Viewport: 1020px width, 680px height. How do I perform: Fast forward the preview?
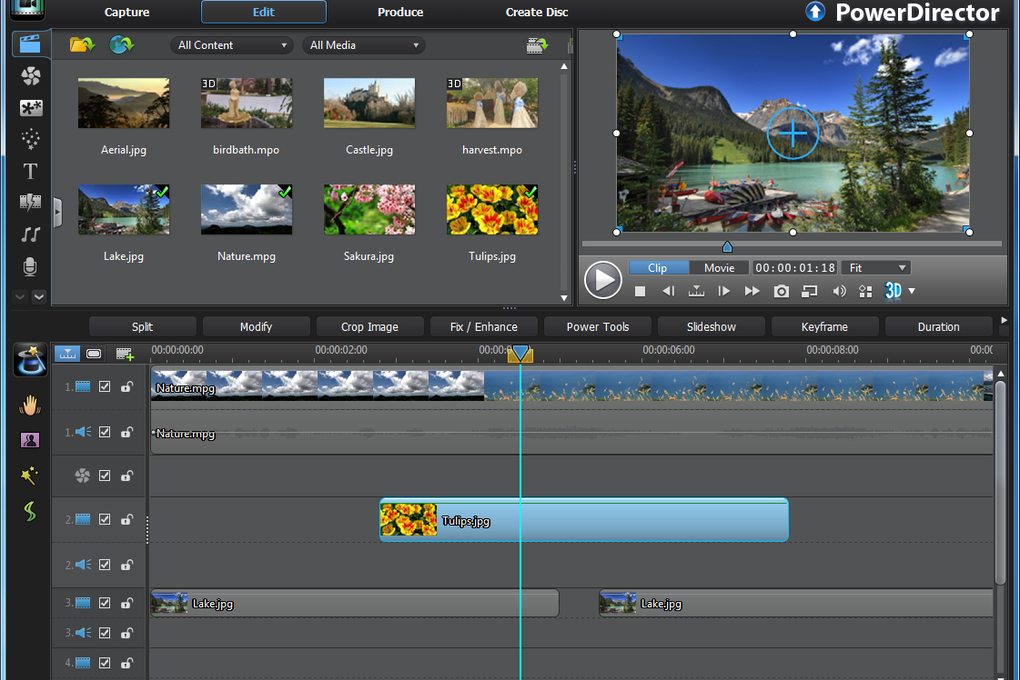752,292
